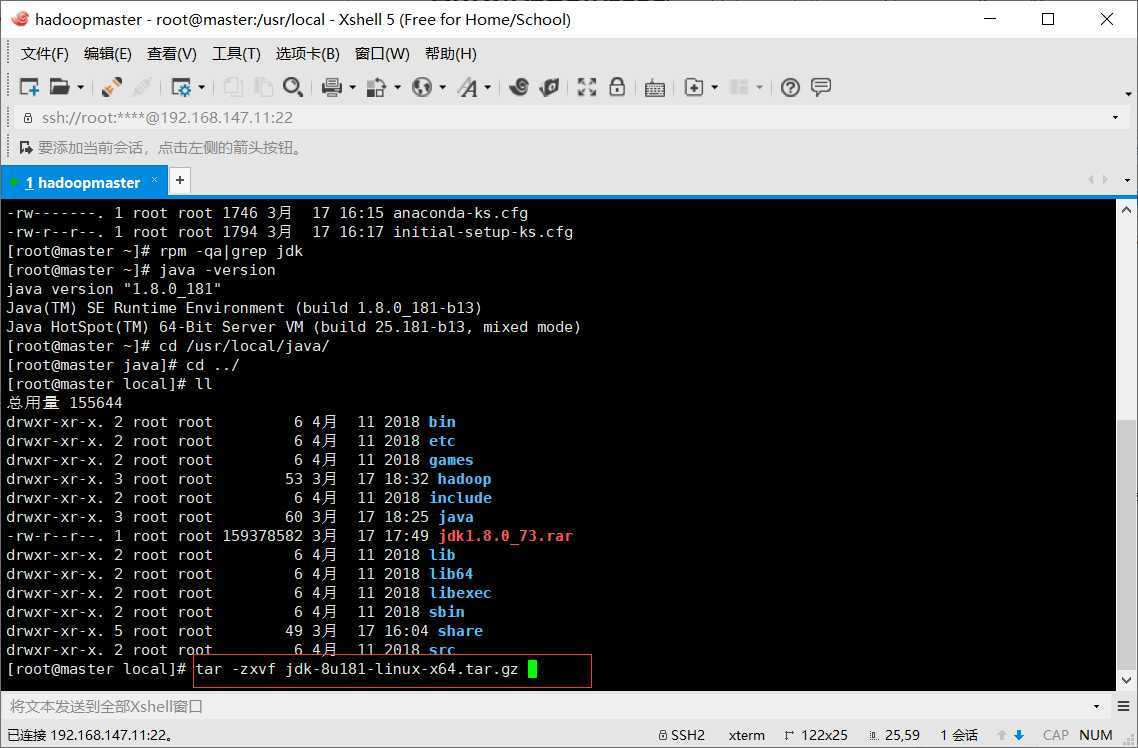Click the session Properties gear icon
1138x748 pixels.
[x=181, y=87]
